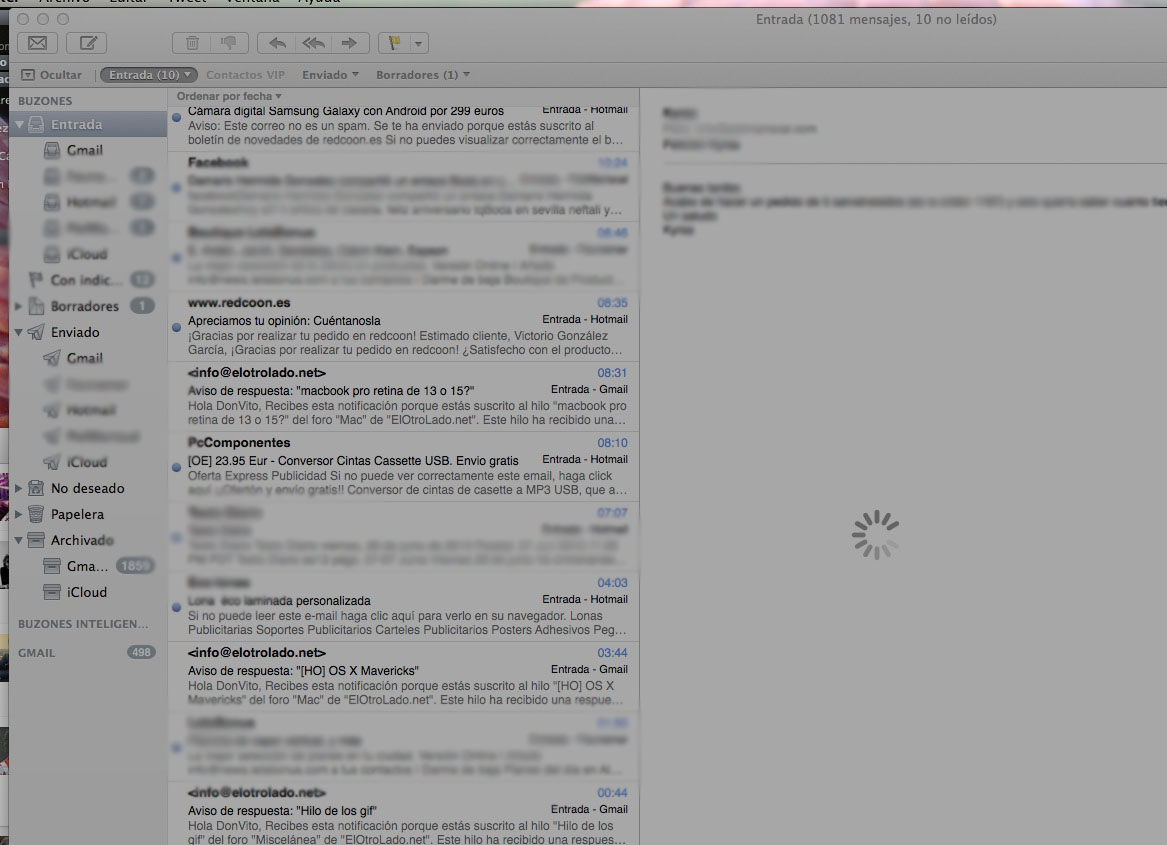The image size is (1167, 845).
Task: Select iCloud under Archivado
Action: [x=88, y=593]
